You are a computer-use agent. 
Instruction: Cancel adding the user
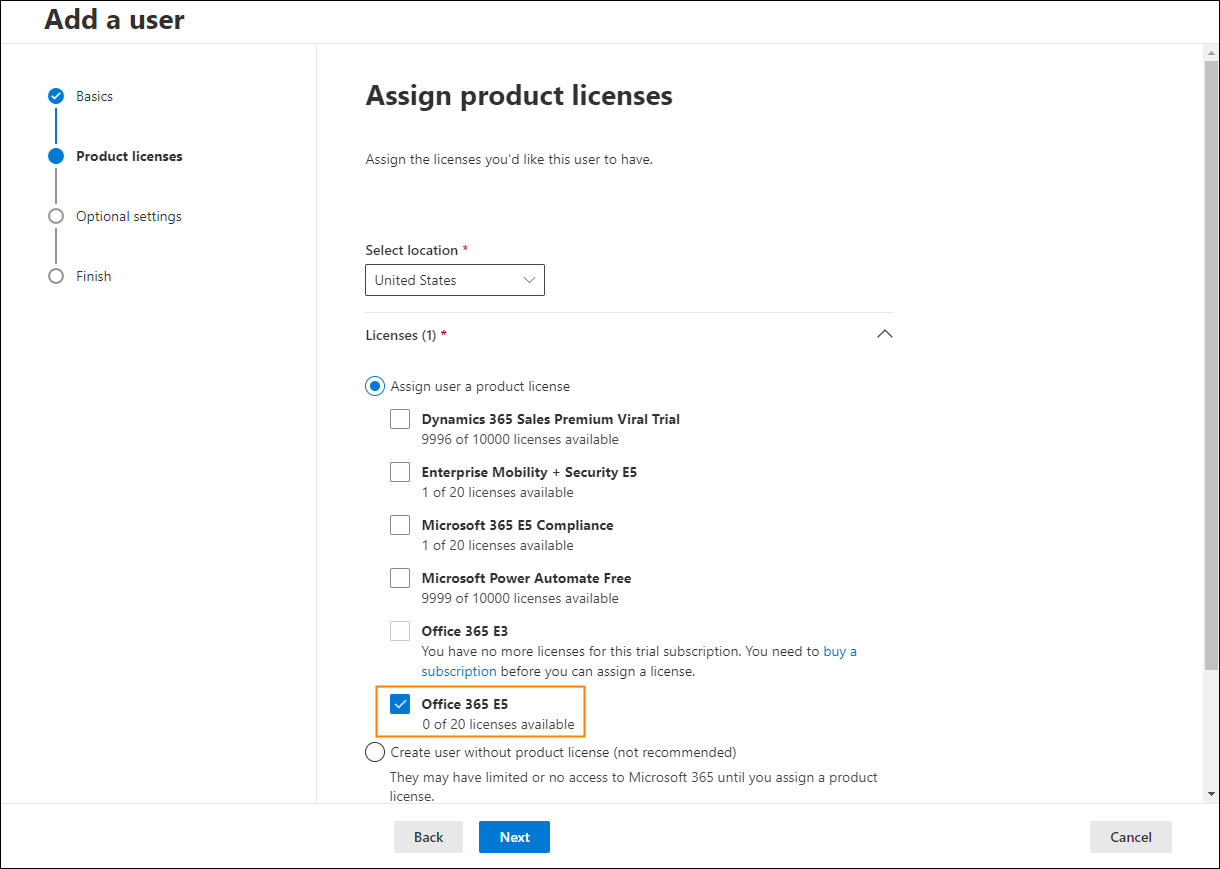pos(1130,837)
